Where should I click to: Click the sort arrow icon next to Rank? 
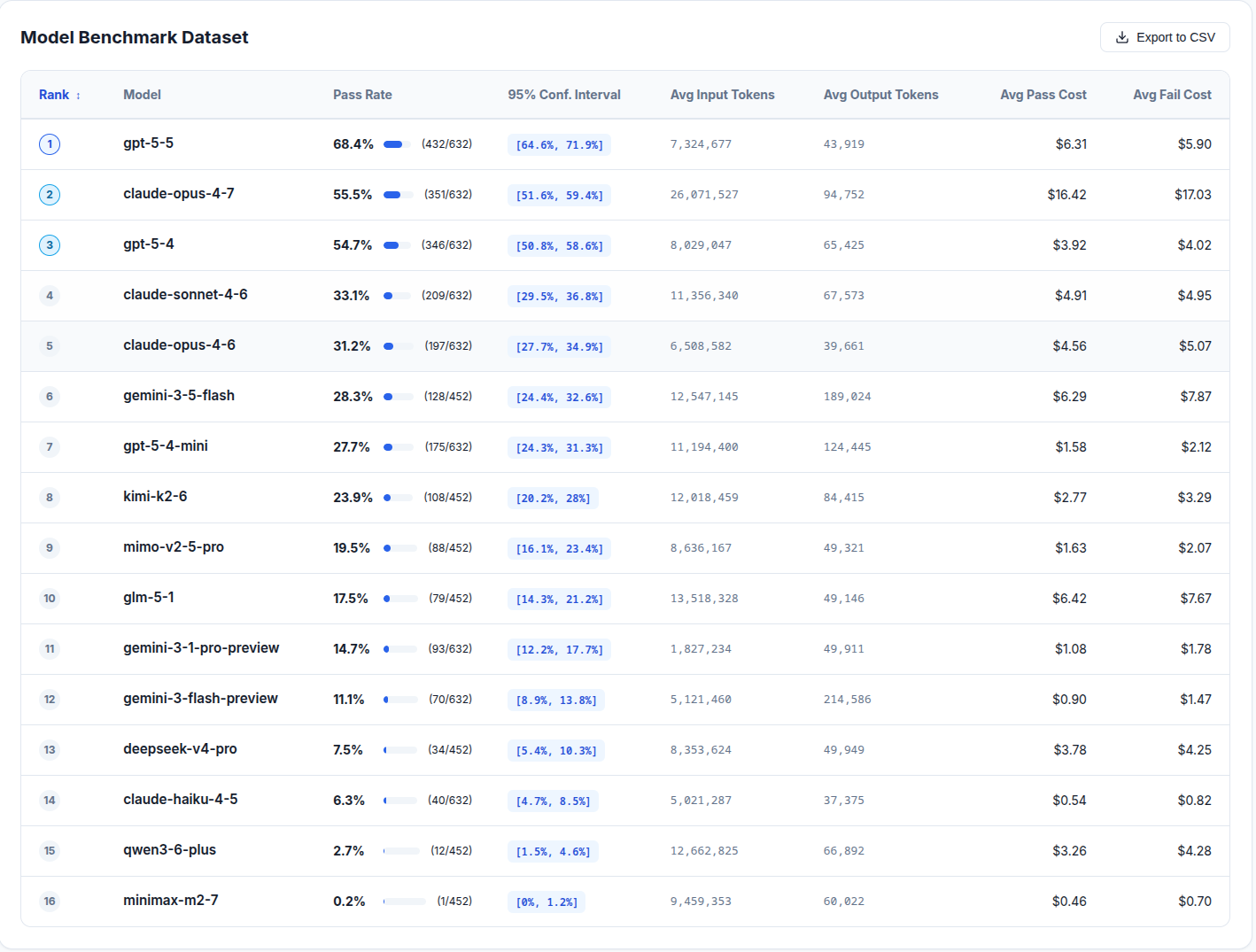tap(78, 96)
